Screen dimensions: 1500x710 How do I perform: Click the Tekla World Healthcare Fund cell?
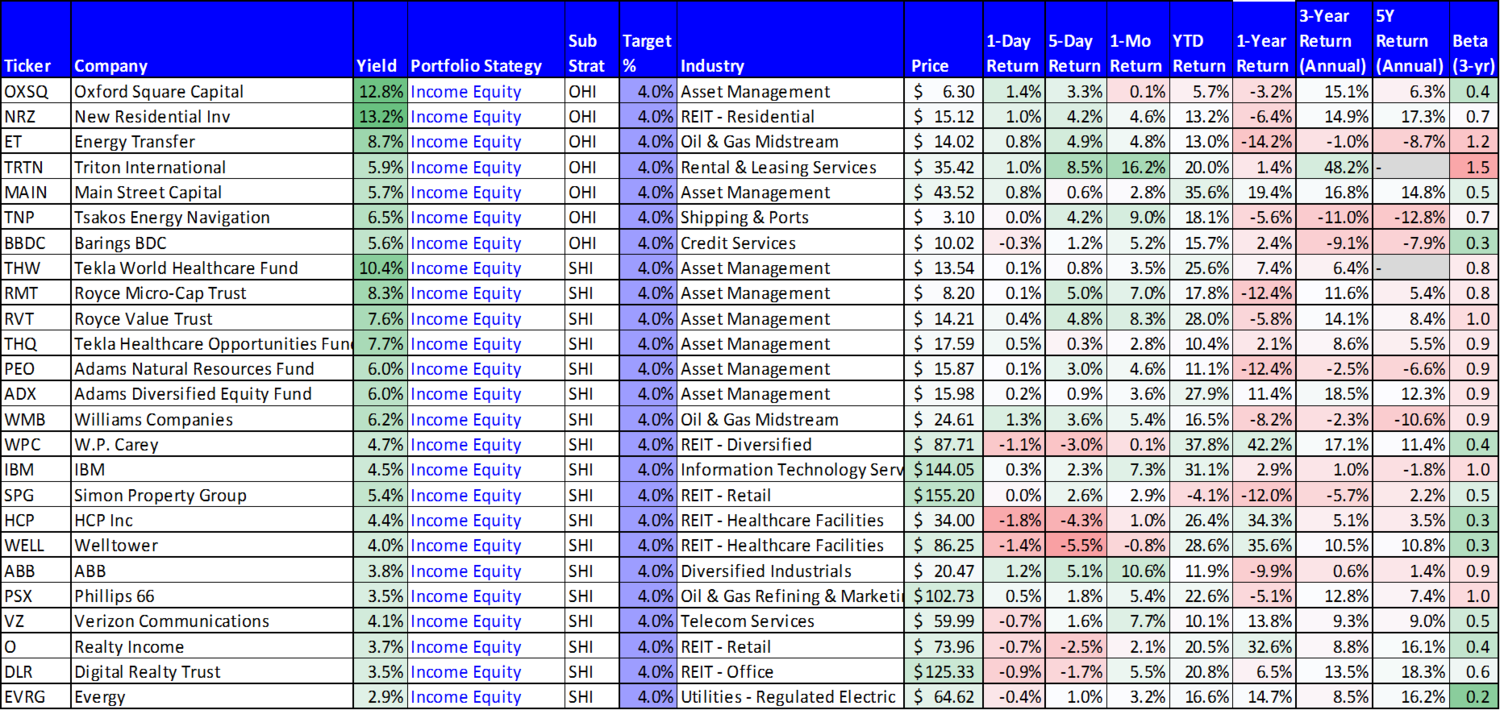(x=212, y=268)
